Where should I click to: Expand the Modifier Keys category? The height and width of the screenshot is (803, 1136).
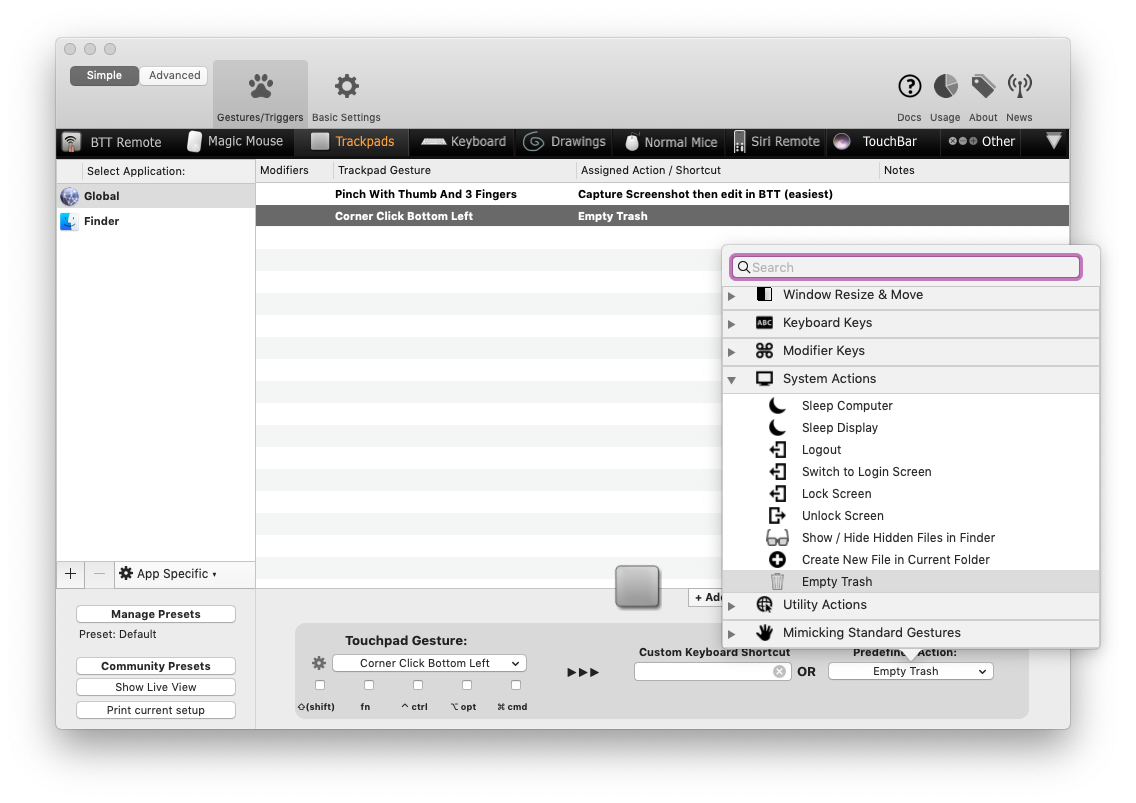(x=732, y=352)
